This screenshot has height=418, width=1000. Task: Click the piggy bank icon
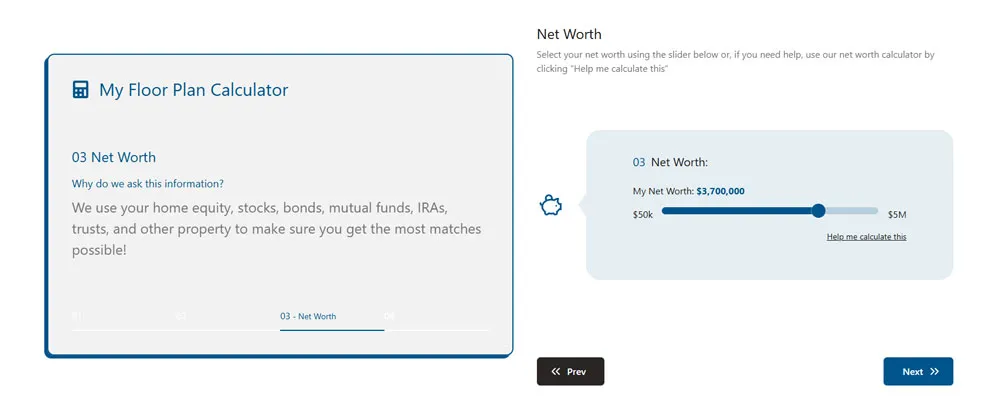click(x=550, y=205)
